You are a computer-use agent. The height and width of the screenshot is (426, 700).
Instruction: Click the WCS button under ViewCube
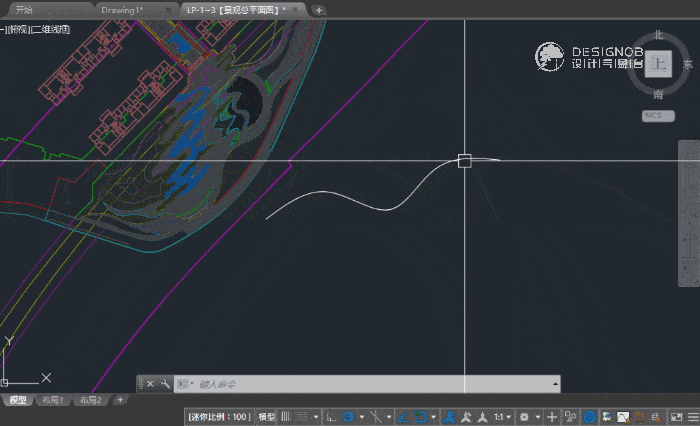tap(658, 116)
